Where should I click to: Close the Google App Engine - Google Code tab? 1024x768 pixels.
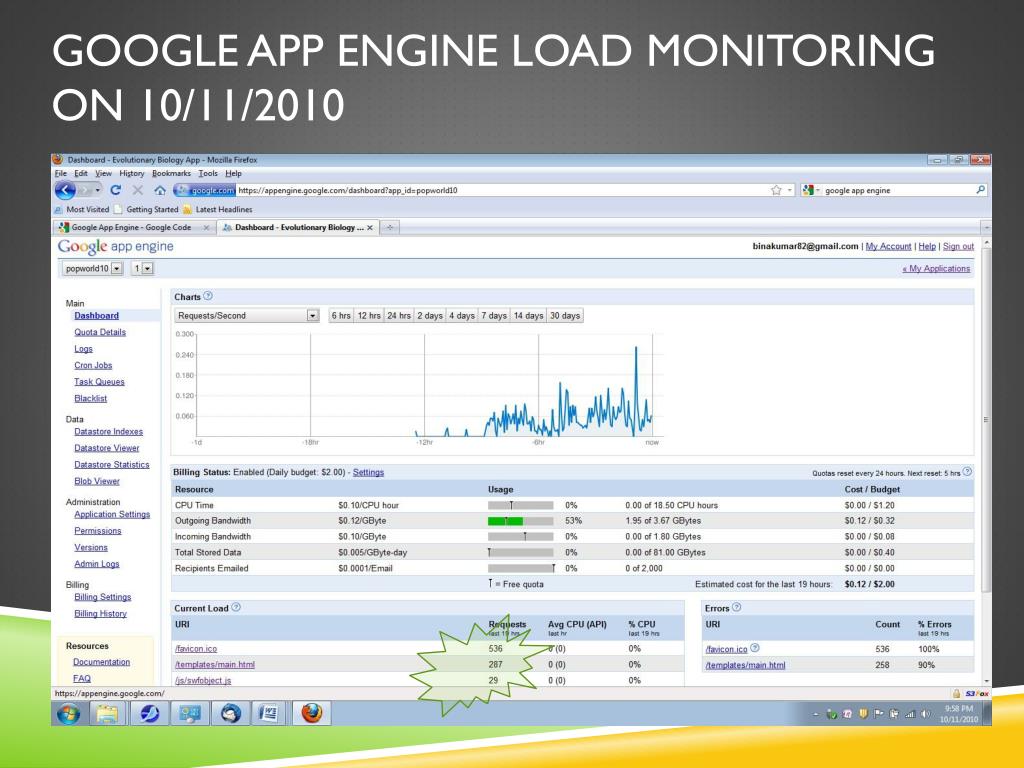pos(206,228)
